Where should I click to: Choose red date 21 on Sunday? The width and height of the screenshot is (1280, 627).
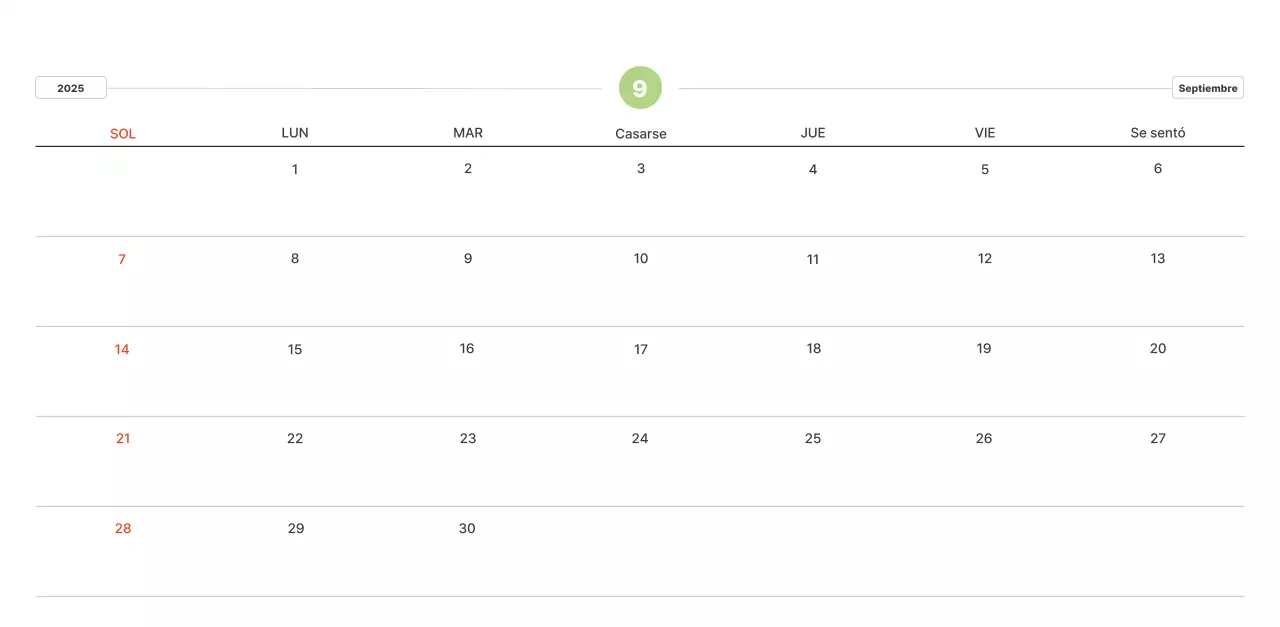123,439
